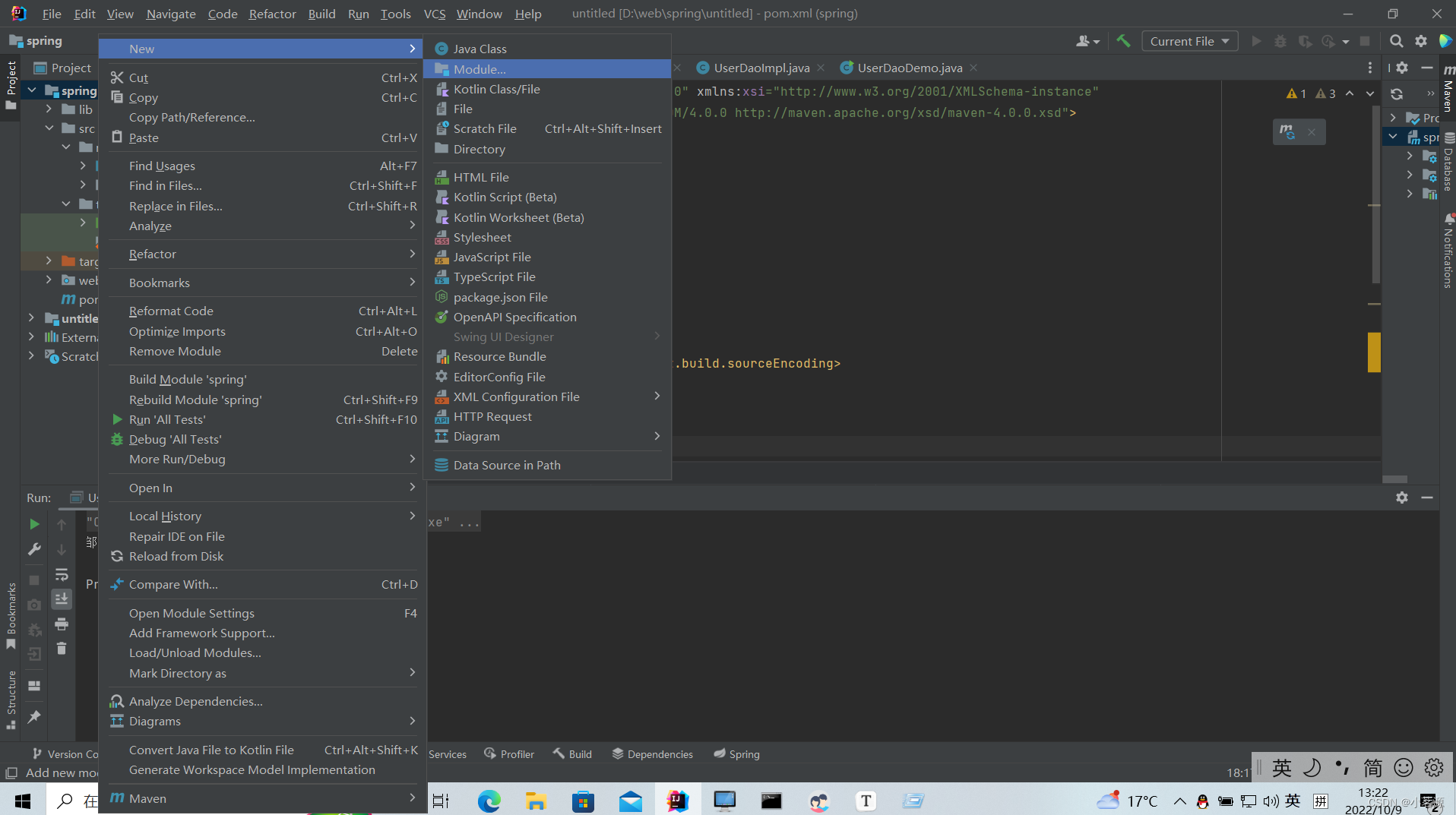Screen dimensions: 1456x815
Task: Open the VCS menu
Action: click(434, 14)
